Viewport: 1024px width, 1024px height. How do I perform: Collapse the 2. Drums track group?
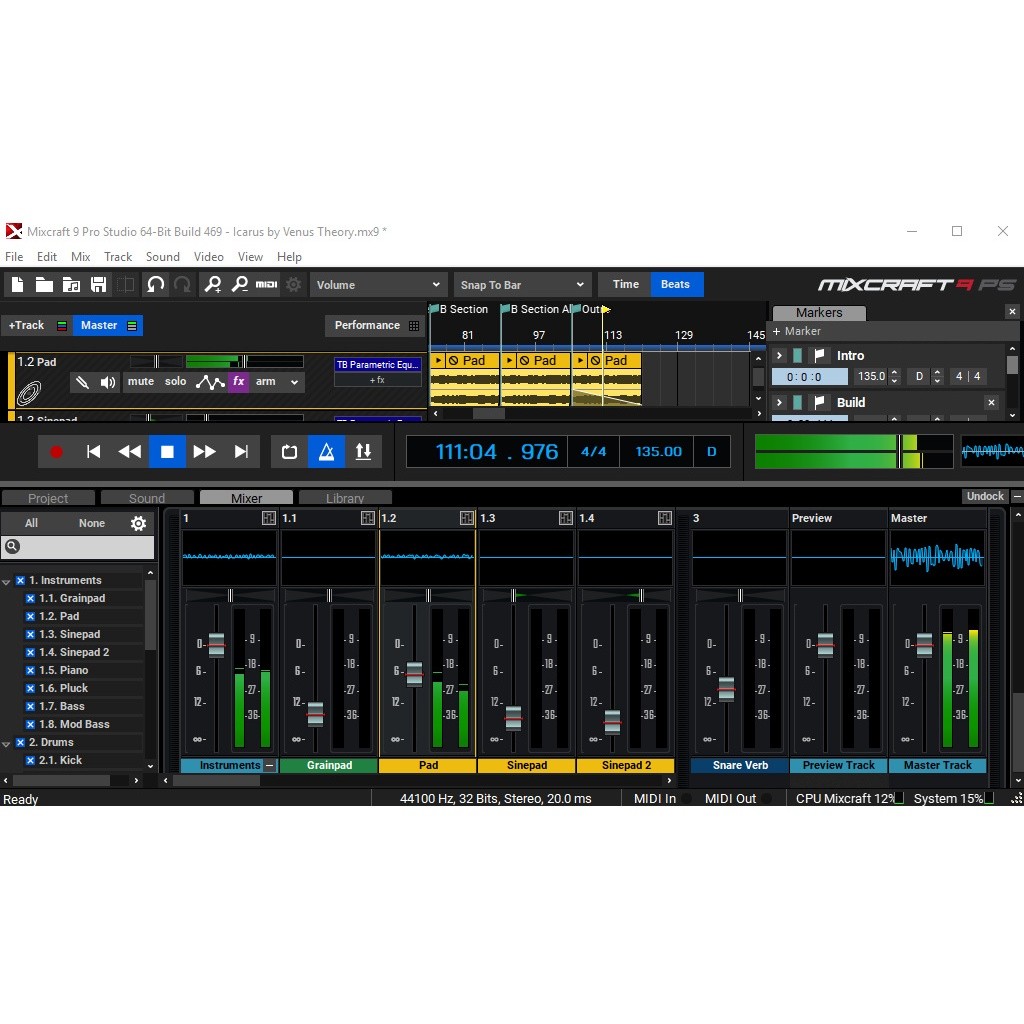point(8,742)
